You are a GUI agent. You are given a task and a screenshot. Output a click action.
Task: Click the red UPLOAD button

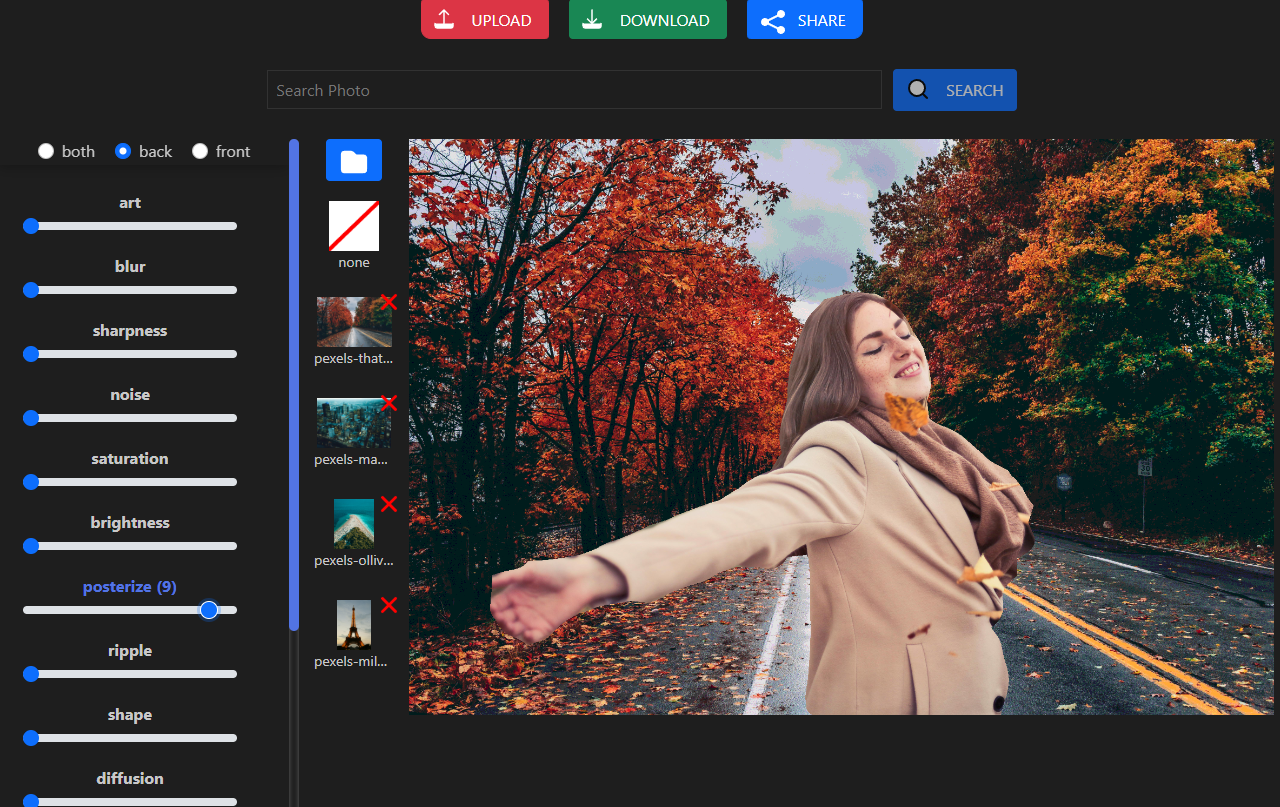click(485, 20)
